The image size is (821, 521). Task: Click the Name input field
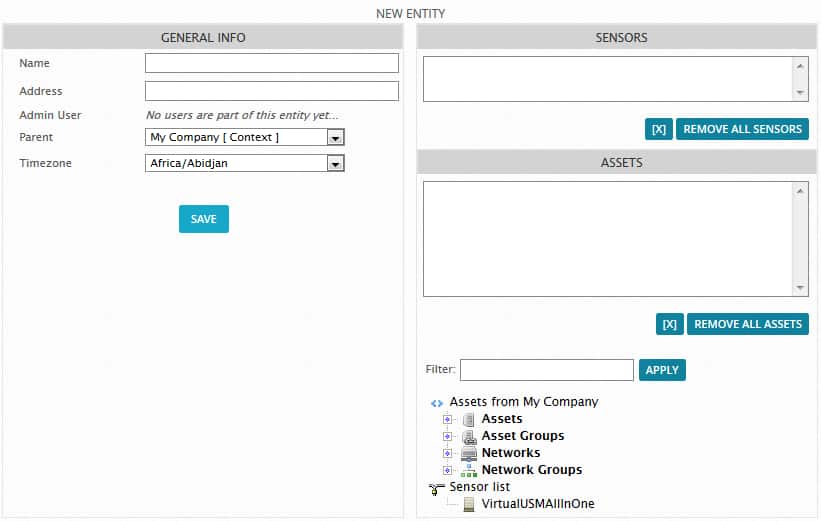[x=272, y=63]
